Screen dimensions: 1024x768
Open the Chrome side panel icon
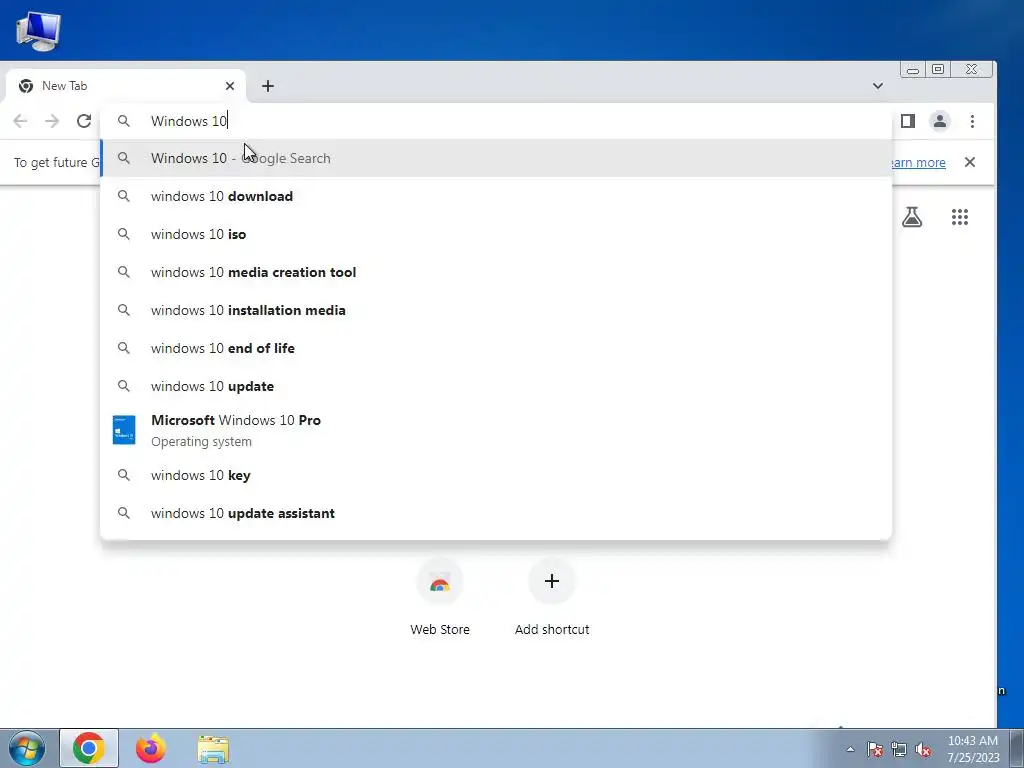(908, 121)
